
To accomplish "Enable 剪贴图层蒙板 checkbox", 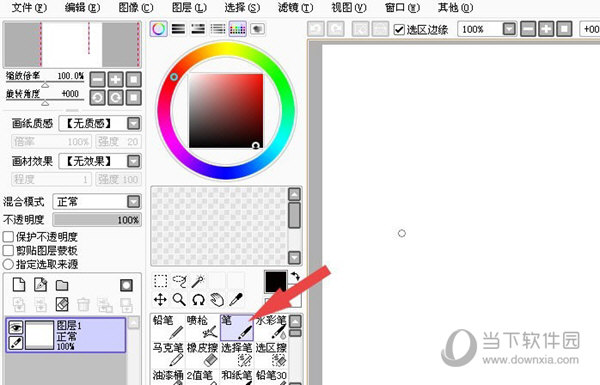I will click(x=8, y=250).
